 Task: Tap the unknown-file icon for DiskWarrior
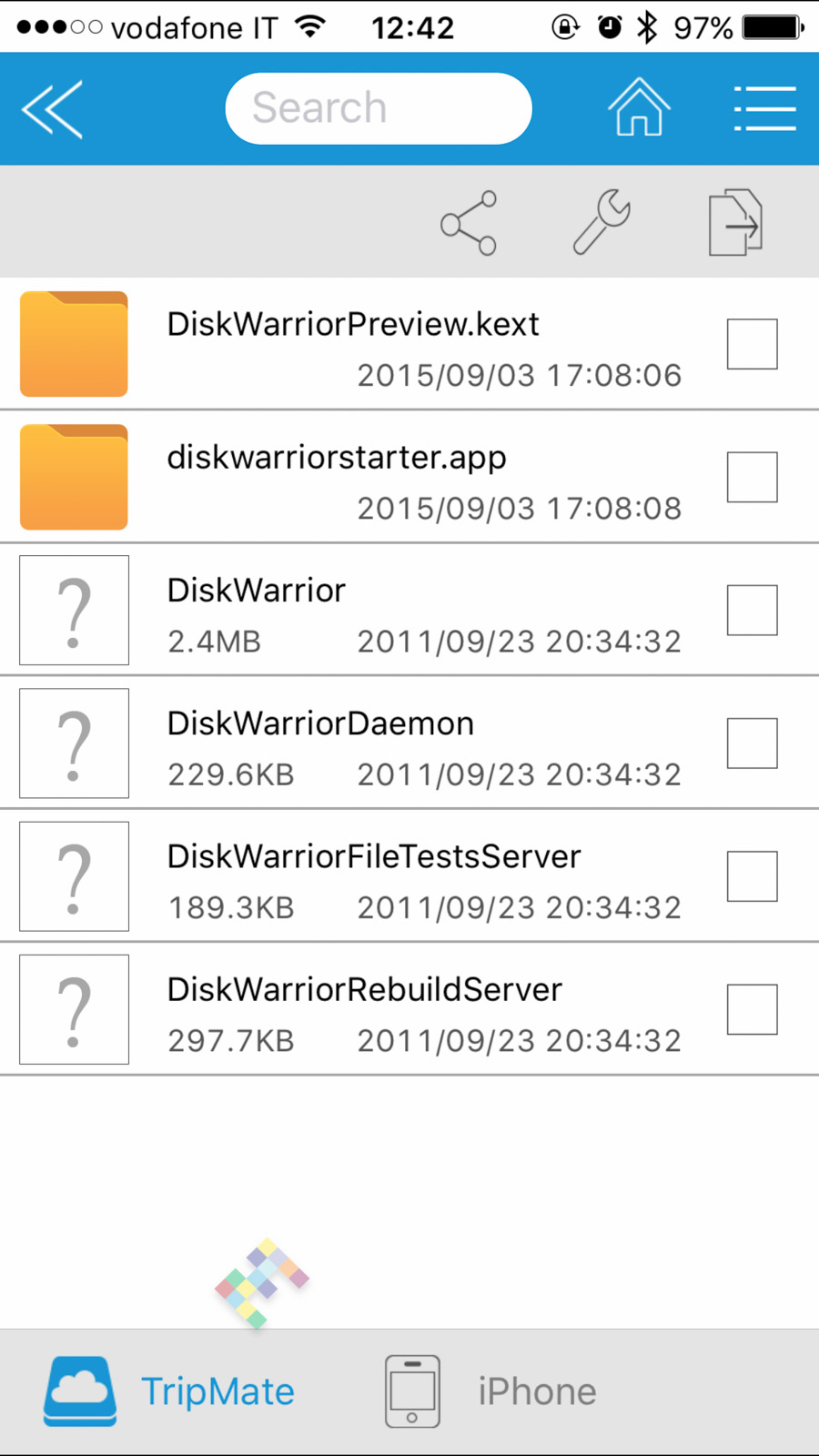(x=74, y=610)
